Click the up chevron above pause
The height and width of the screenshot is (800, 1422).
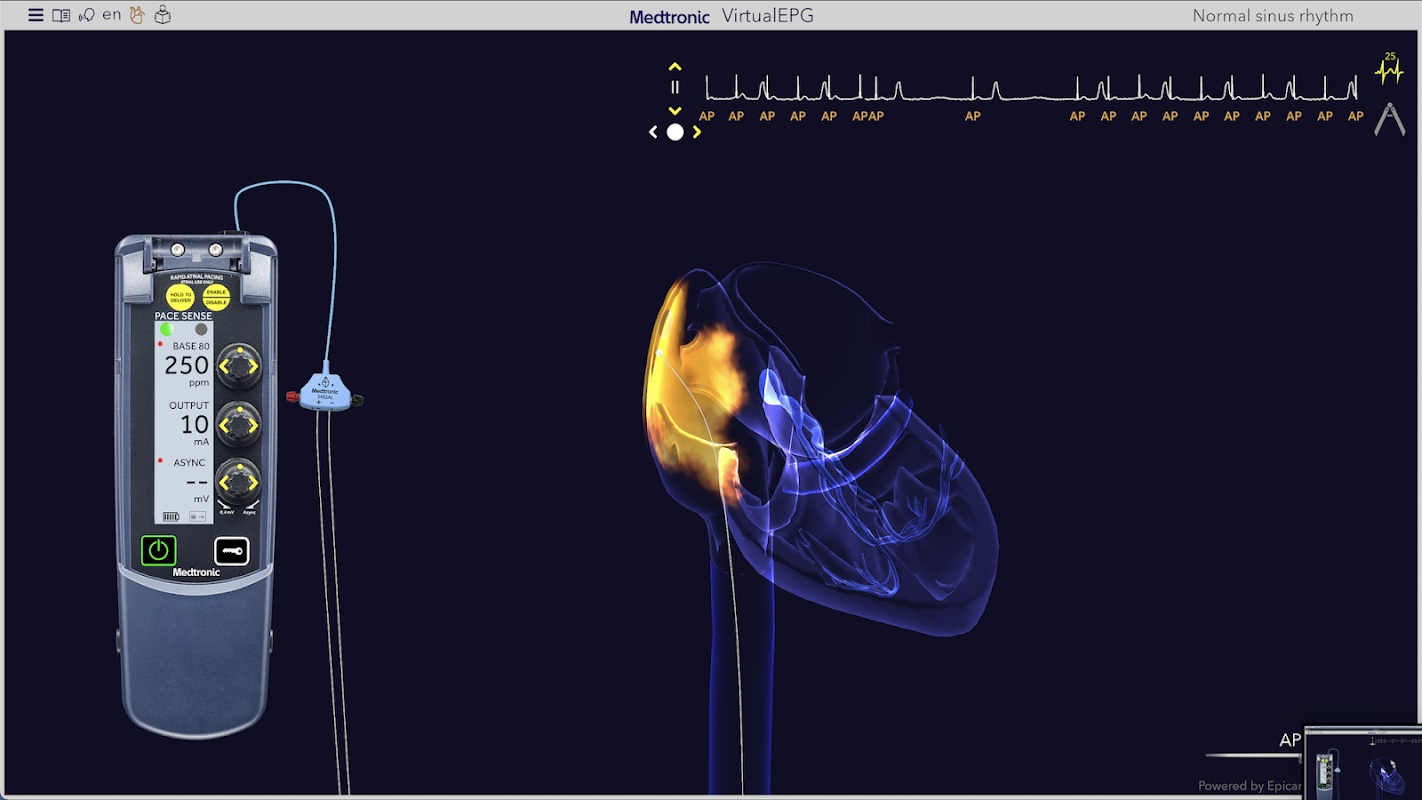[675, 67]
